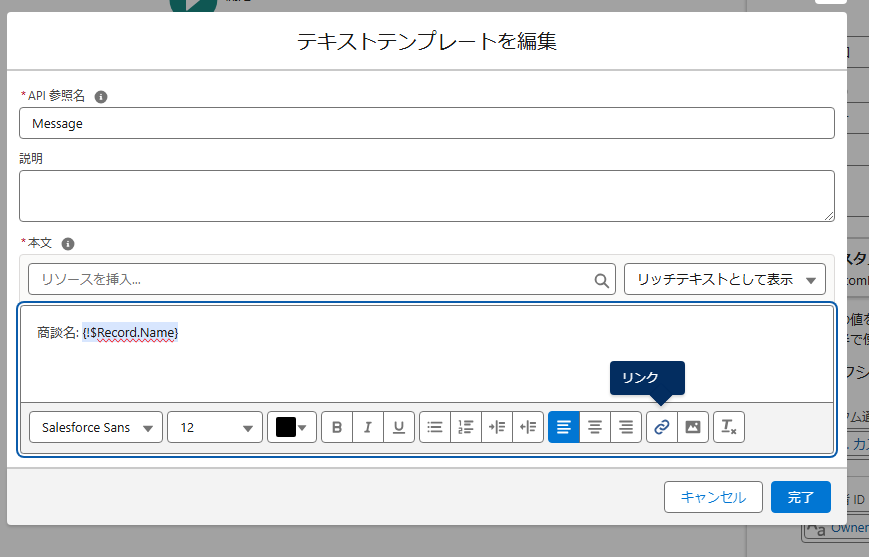Increase the indent of the text

(x=497, y=427)
